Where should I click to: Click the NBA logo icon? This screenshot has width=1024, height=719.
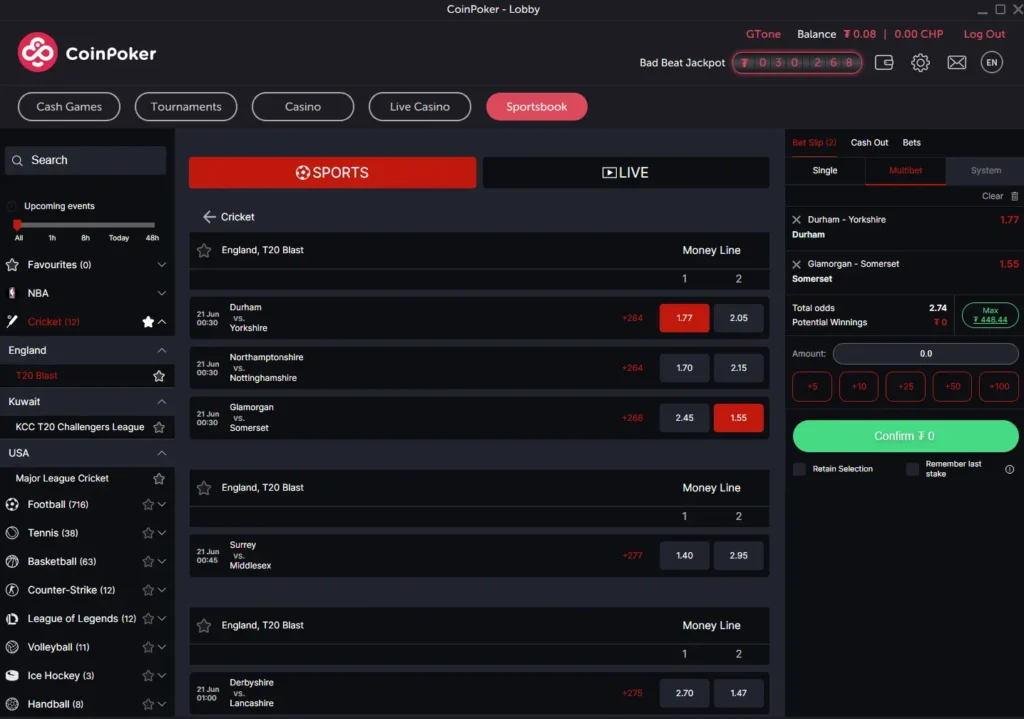12,293
